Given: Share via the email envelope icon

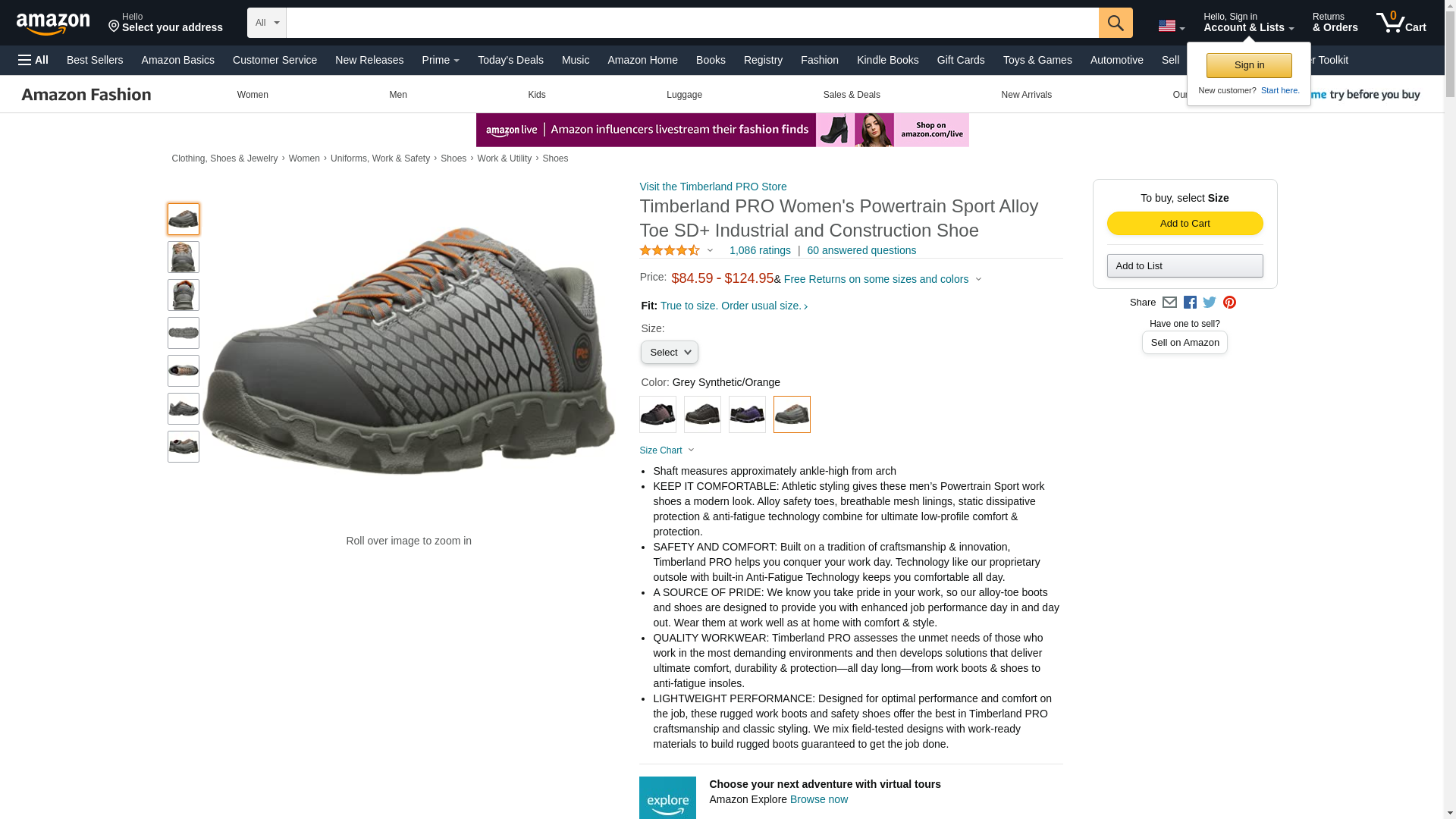Looking at the screenshot, I should pos(1169,303).
